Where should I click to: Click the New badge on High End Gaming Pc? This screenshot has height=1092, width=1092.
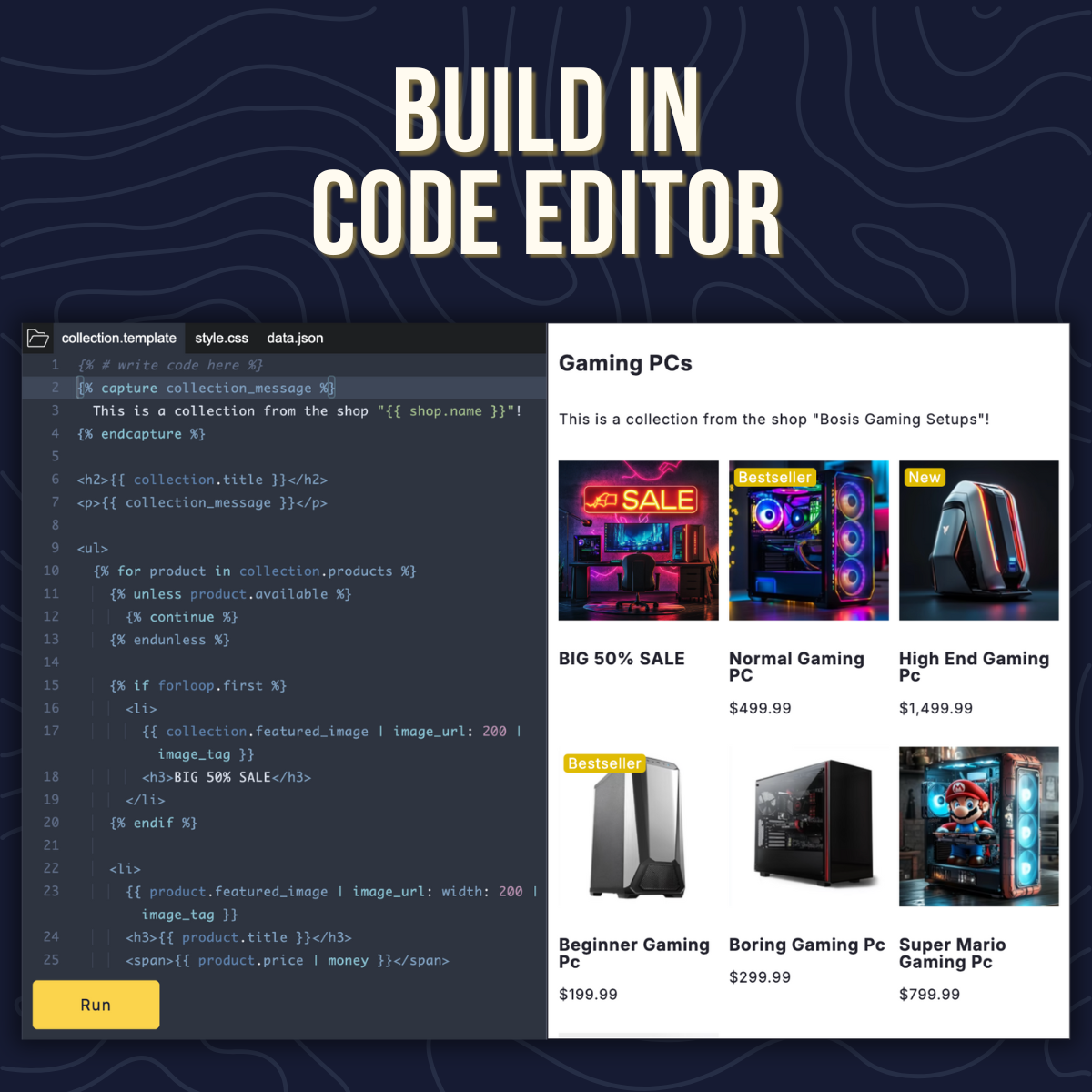924,477
